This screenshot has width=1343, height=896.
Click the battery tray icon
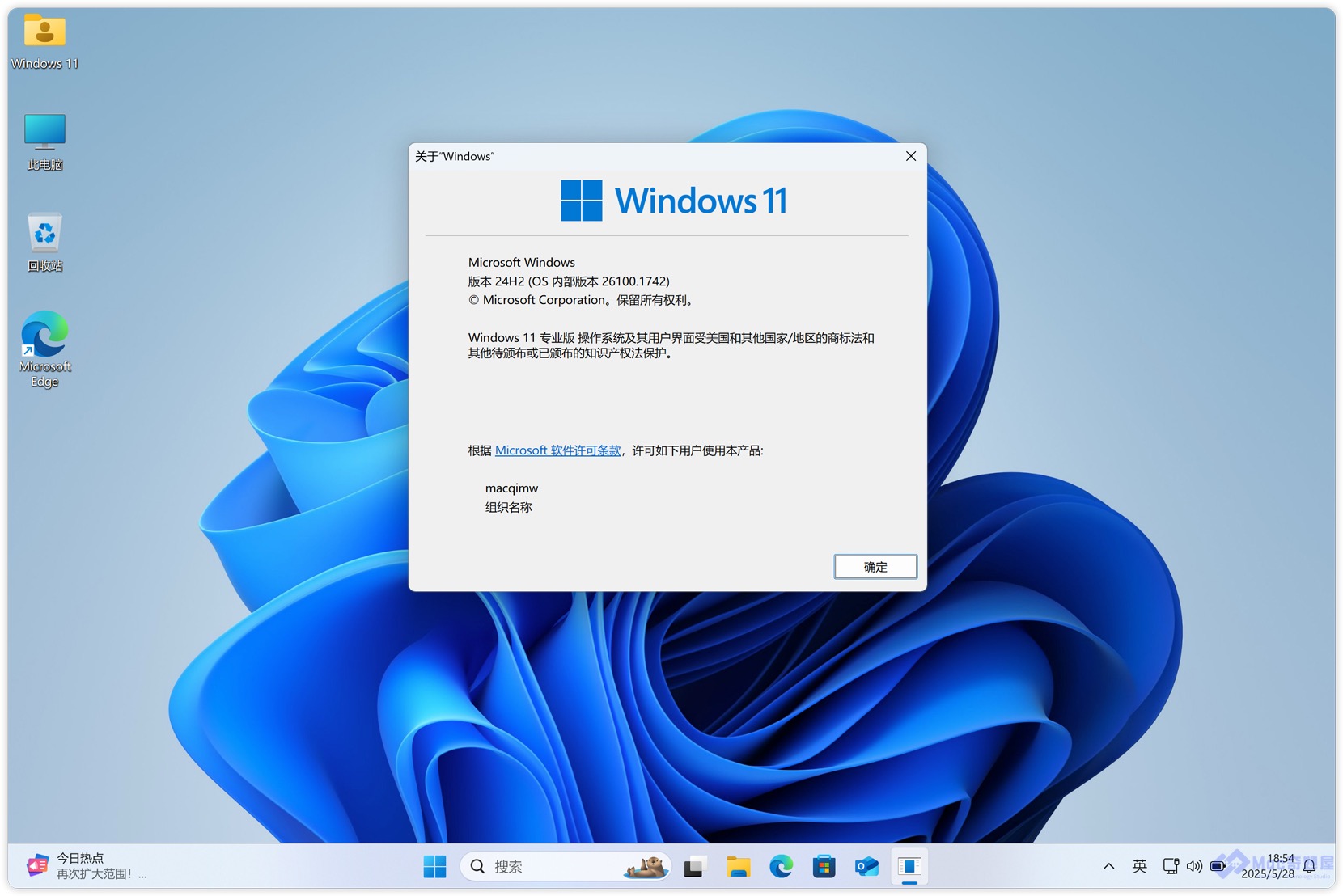[x=1218, y=867]
